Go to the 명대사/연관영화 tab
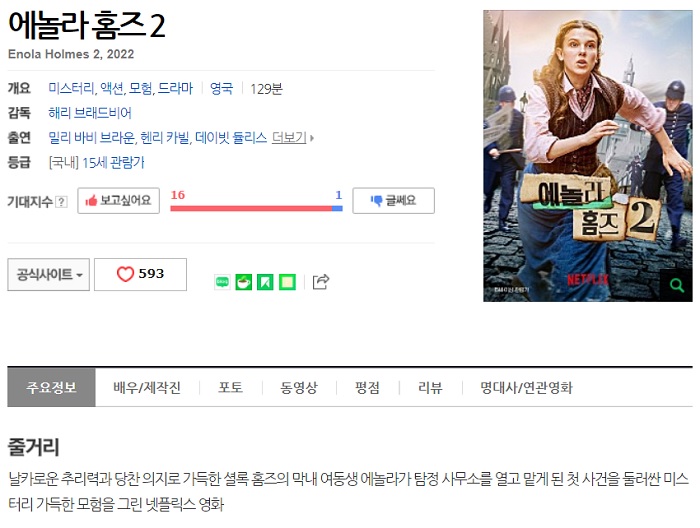The width and height of the screenshot is (700, 528). 526,387
